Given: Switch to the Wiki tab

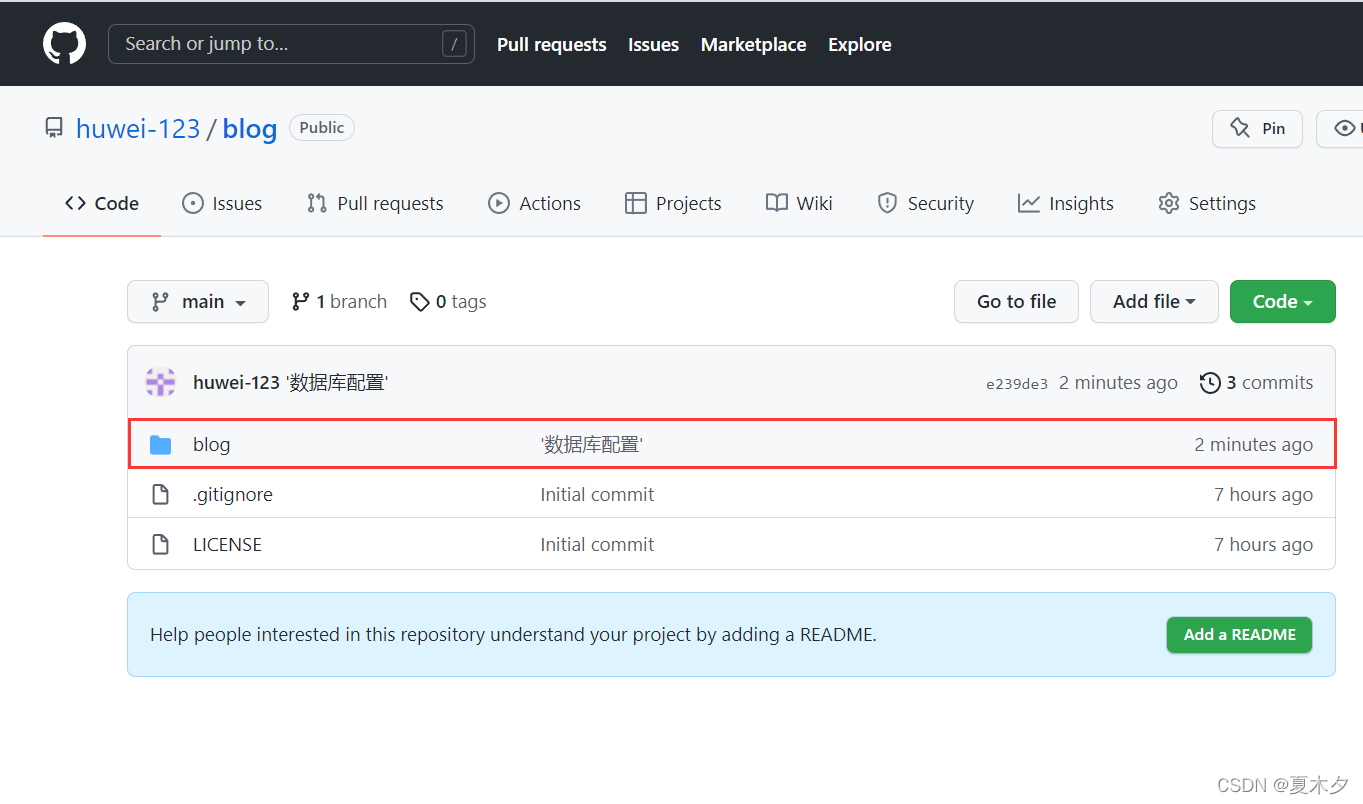Looking at the screenshot, I should pos(799,203).
